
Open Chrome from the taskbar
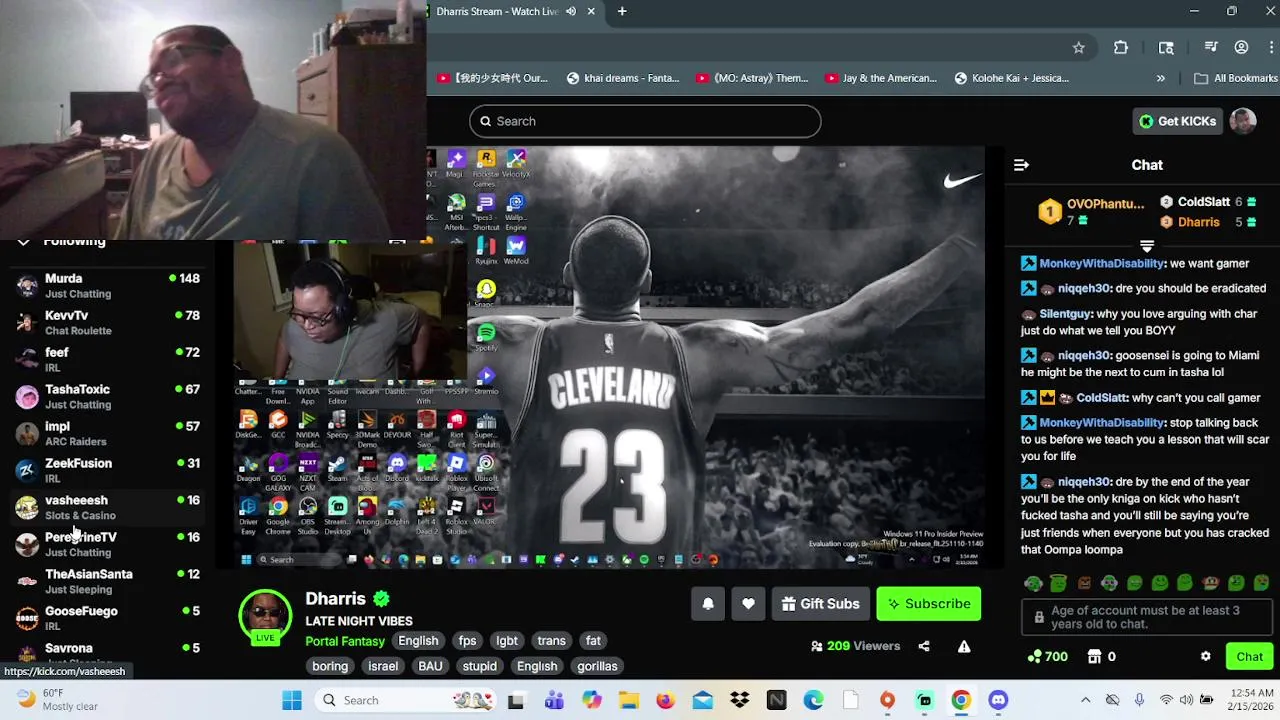pyautogui.click(x=961, y=700)
